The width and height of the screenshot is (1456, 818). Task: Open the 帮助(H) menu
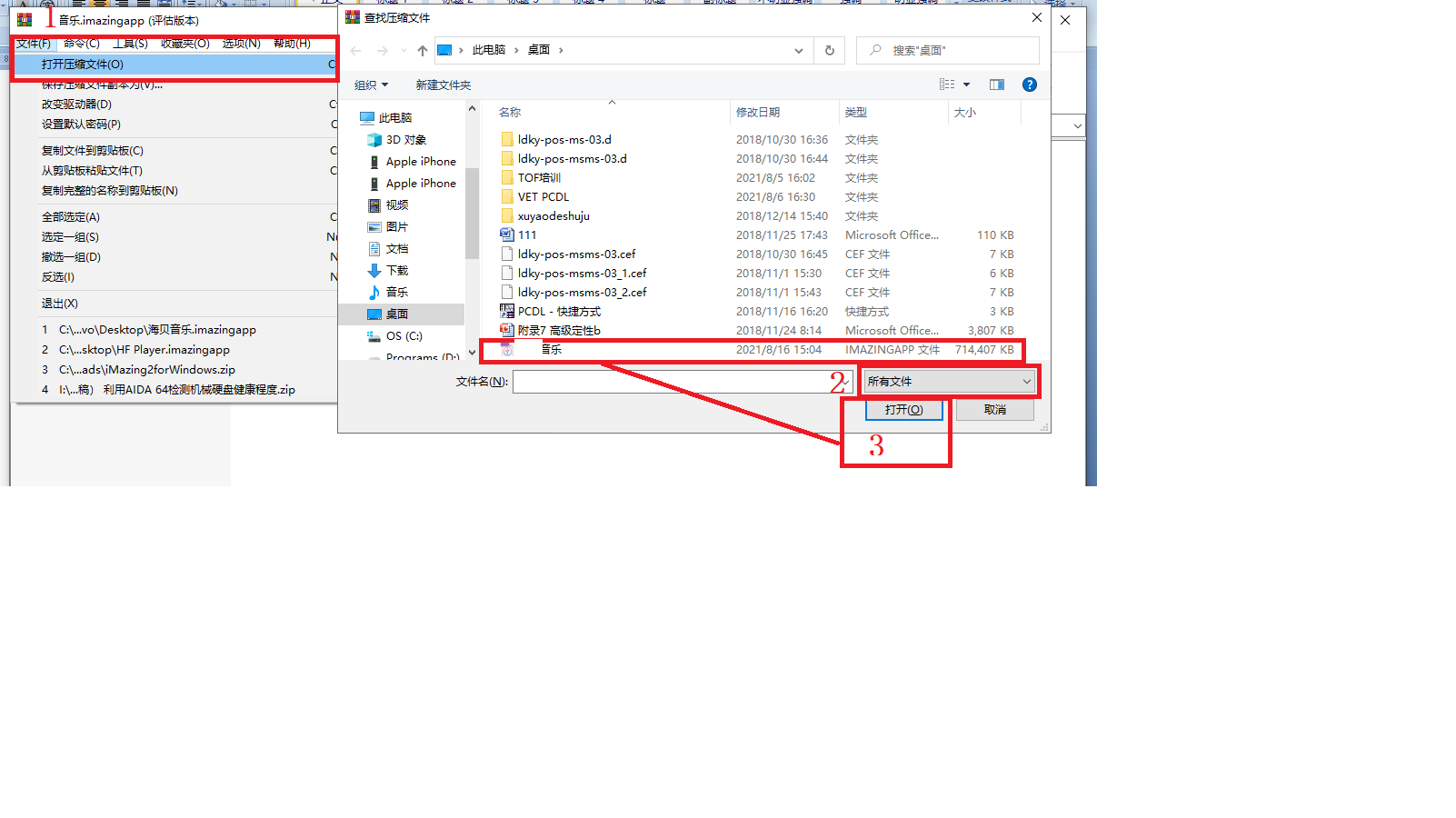pyautogui.click(x=293, y=44)
